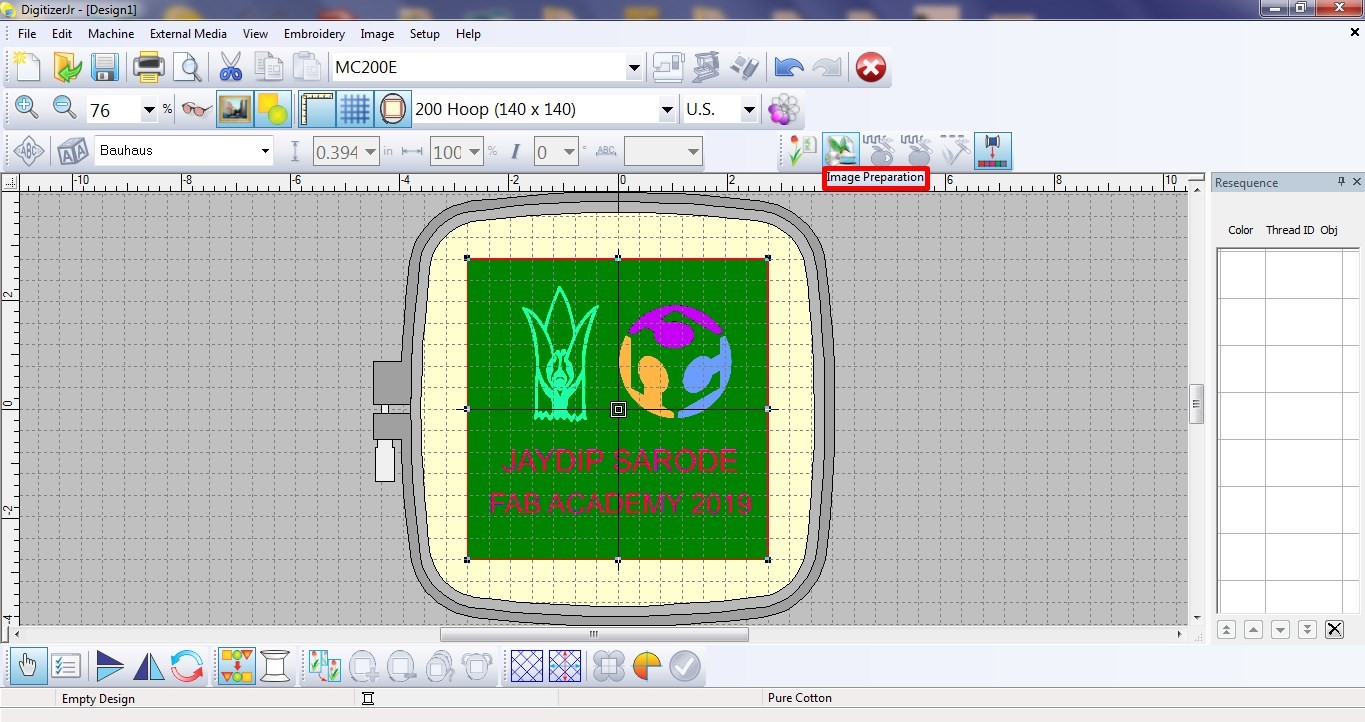Zoom in with the plus magnifier icon

click(x=27, y=109)
